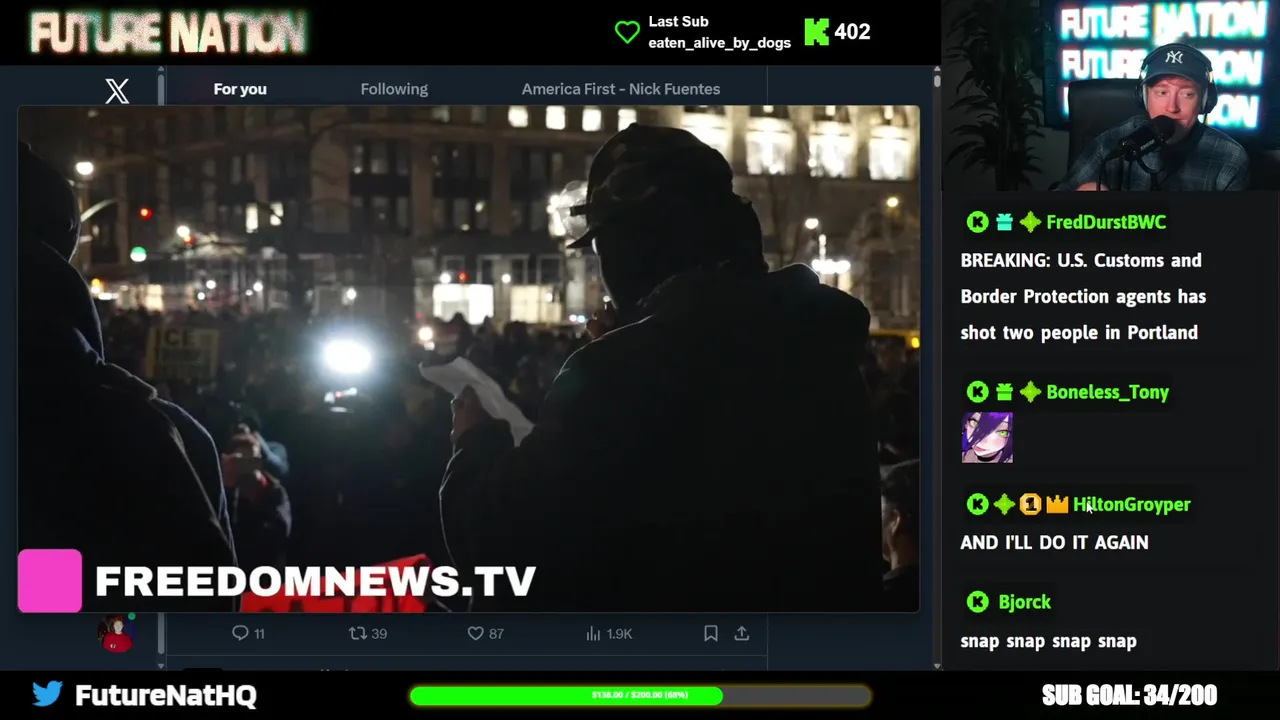Click the Twitter bird icon in footer
This screenshot has height=720, width=1280.
click(47, 694)
